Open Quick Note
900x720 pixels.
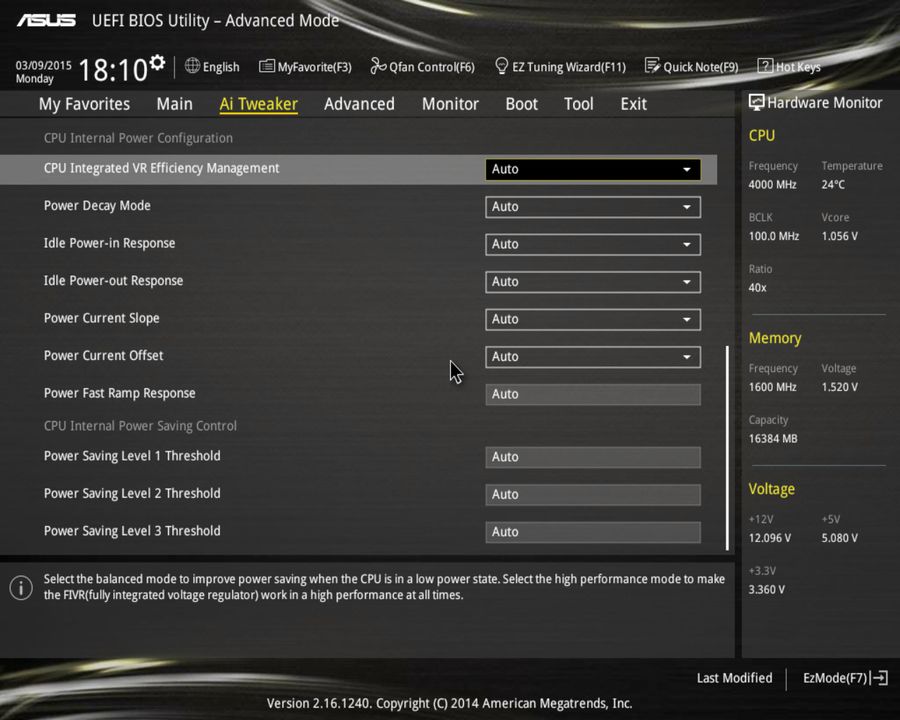point(692,66)
